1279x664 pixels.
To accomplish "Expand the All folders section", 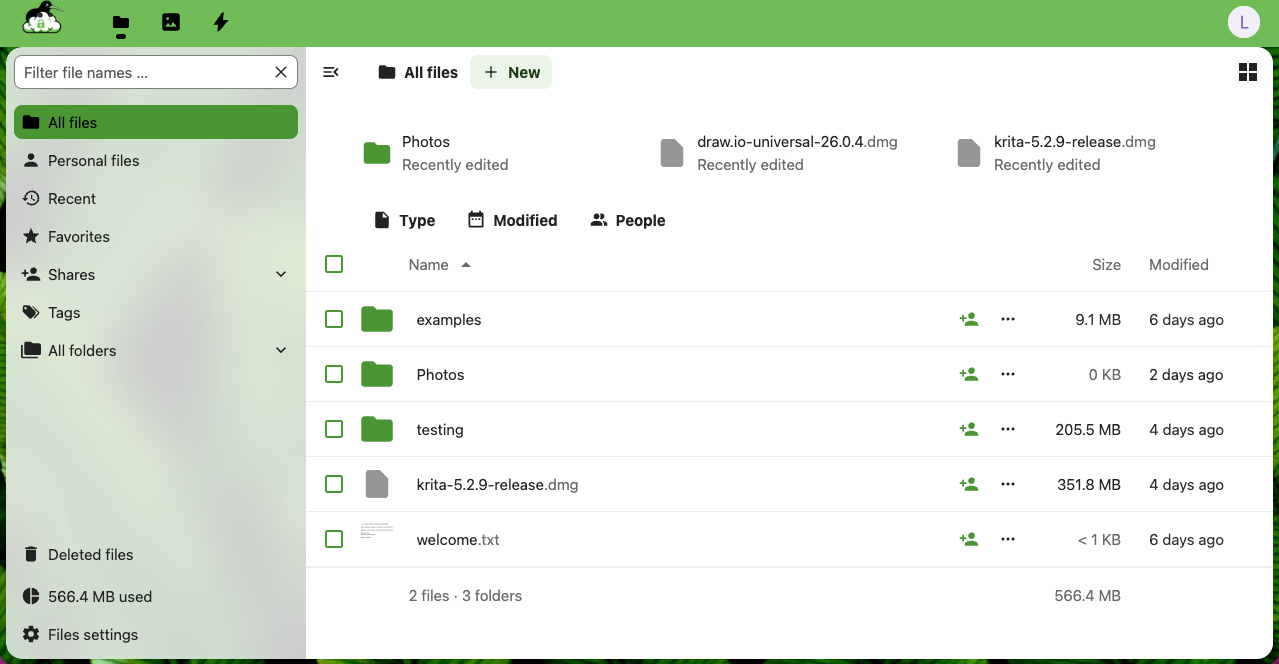I will (281, 350).
